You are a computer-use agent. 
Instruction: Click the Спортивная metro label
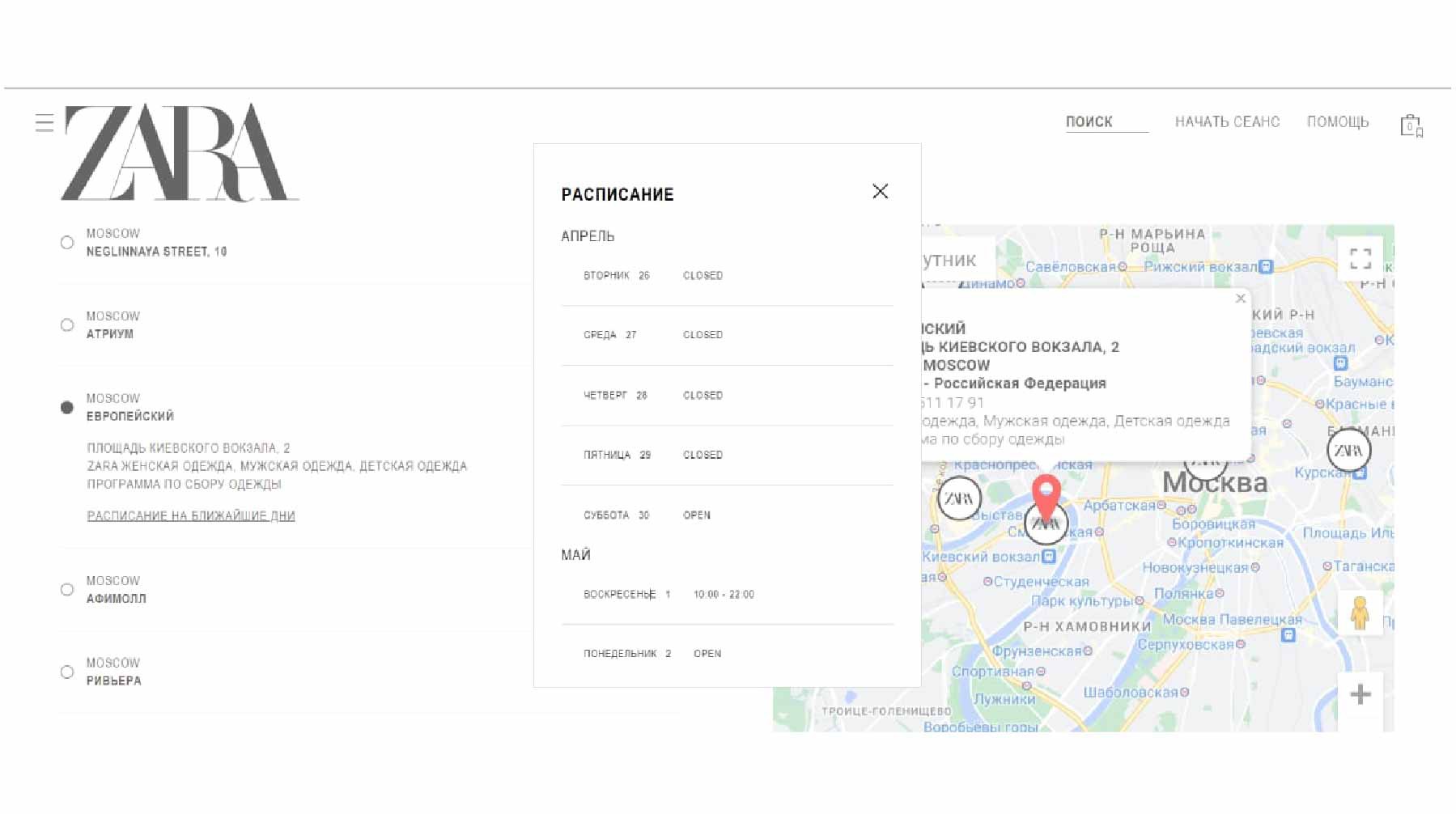click(x=993, y=672)
